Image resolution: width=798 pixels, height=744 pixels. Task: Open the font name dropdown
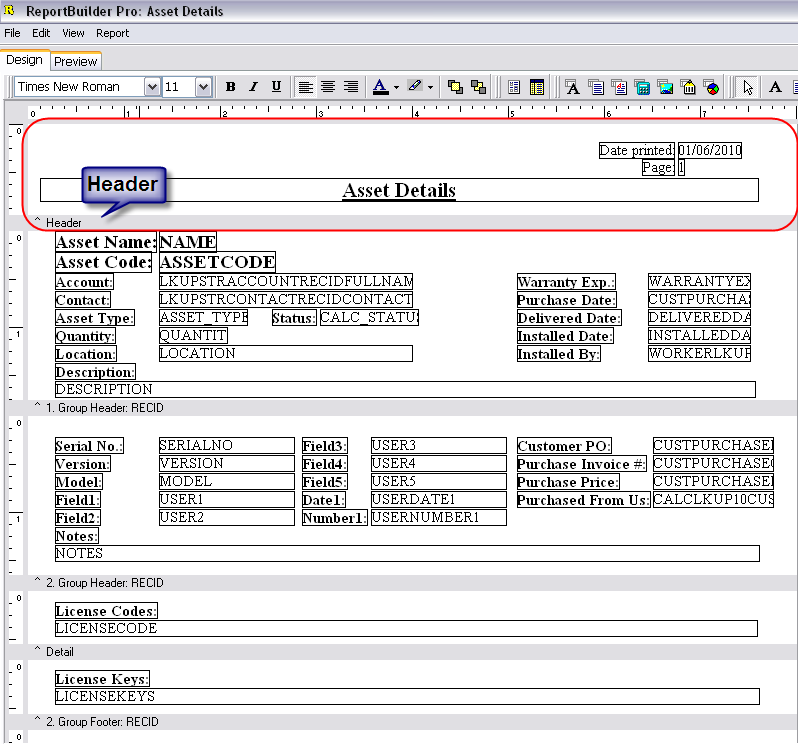(152, 87)
